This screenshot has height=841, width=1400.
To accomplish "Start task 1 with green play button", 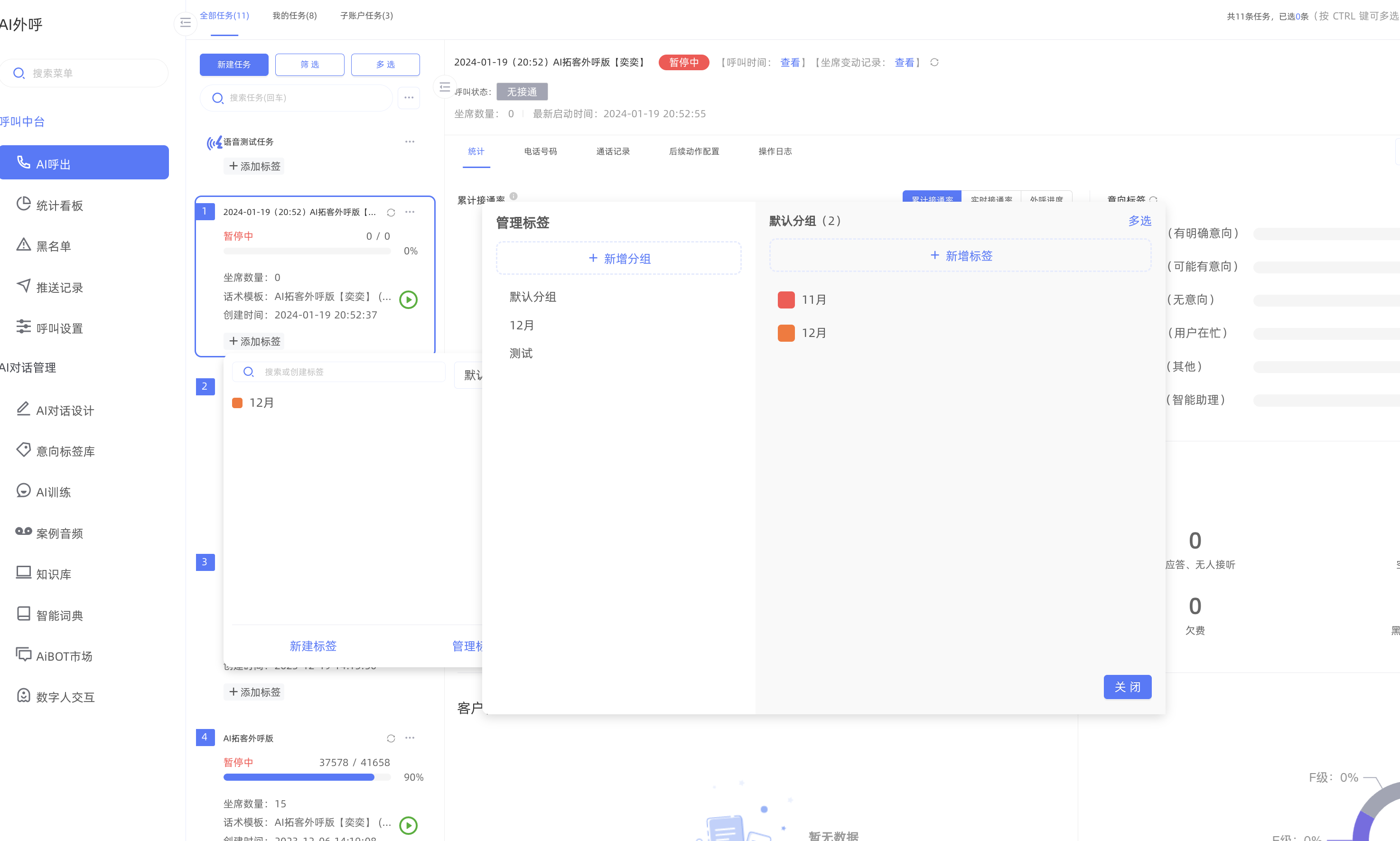I will (409, 299).
